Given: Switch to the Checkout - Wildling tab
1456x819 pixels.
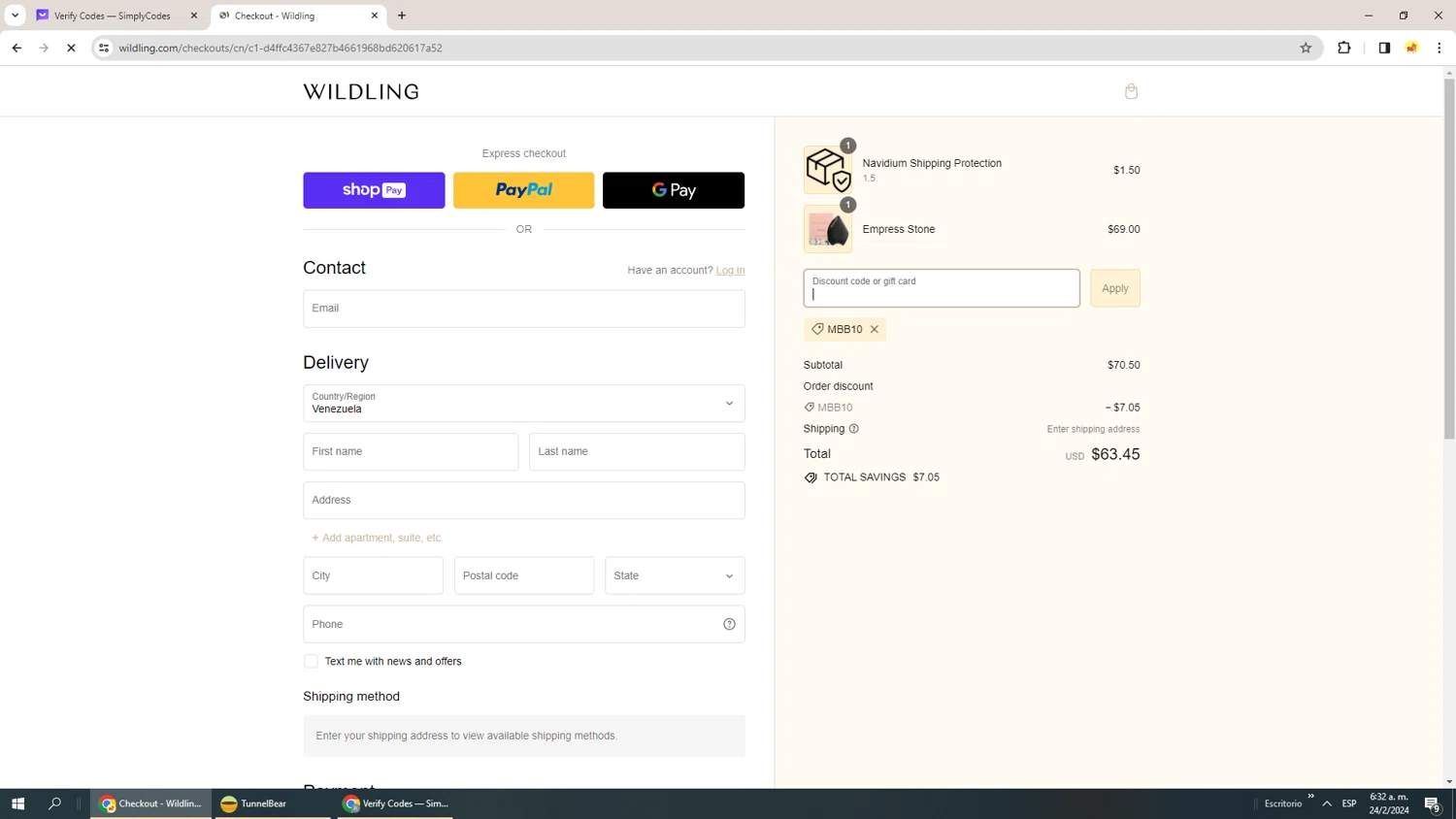Looking at the screenshot, I should [298, 16].
